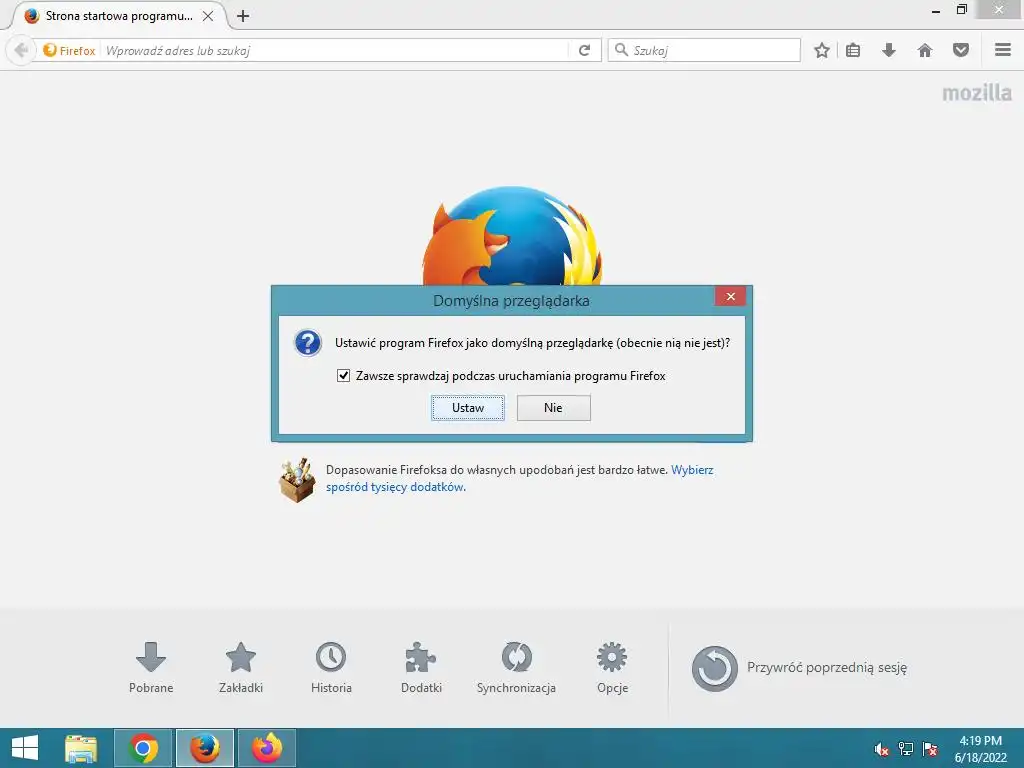Open Pobrane downloads shortcut
Screen dimensions: 1024x768
(x=151, y=667)
